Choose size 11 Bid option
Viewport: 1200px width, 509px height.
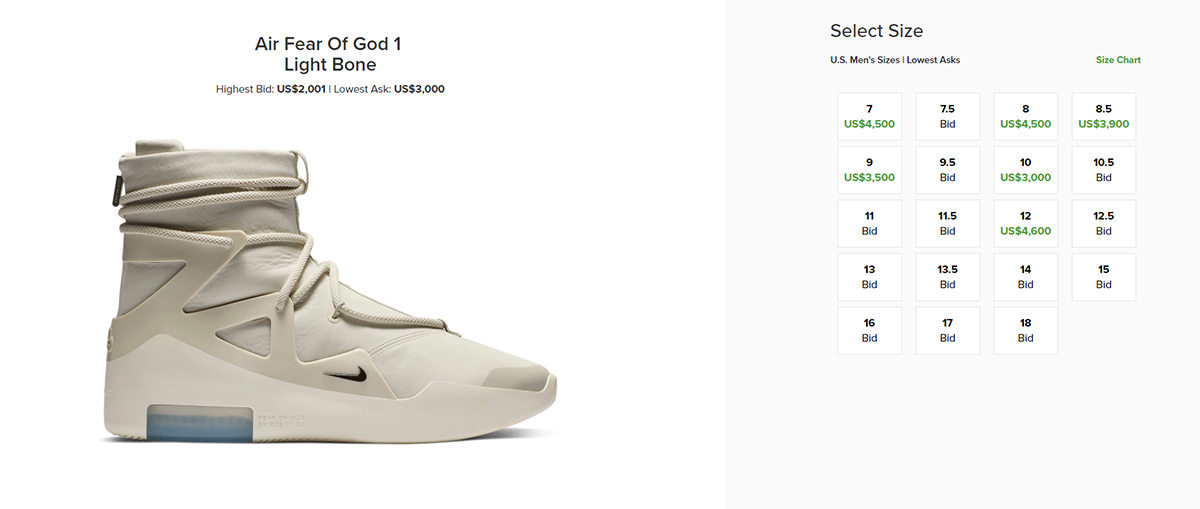click(869, 223)
